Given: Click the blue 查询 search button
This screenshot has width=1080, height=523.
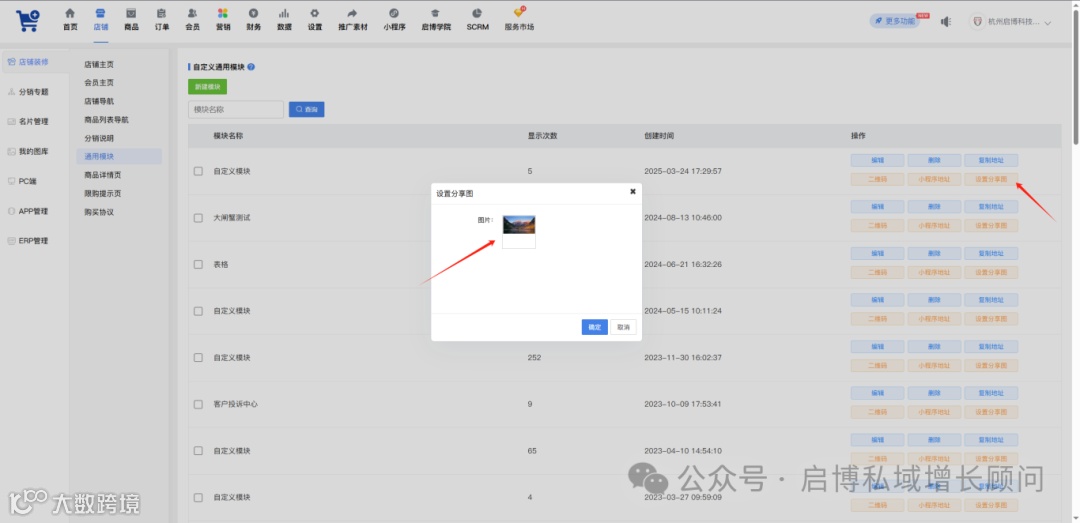Looking at the screenshot, I should coord(307,110).
